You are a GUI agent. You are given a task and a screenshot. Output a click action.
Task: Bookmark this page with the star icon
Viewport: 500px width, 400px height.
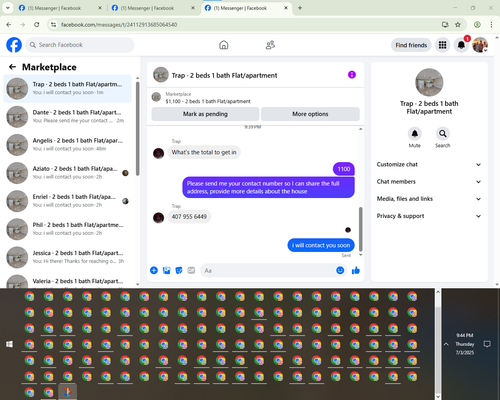coord(458,25)
